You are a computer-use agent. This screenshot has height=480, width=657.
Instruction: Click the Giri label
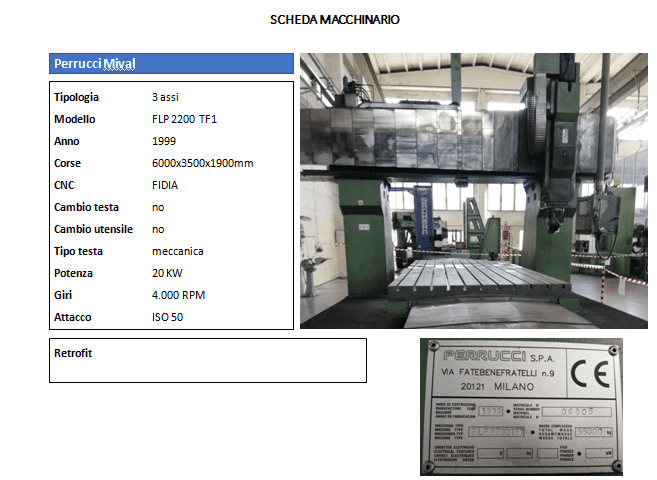[63, 295]
